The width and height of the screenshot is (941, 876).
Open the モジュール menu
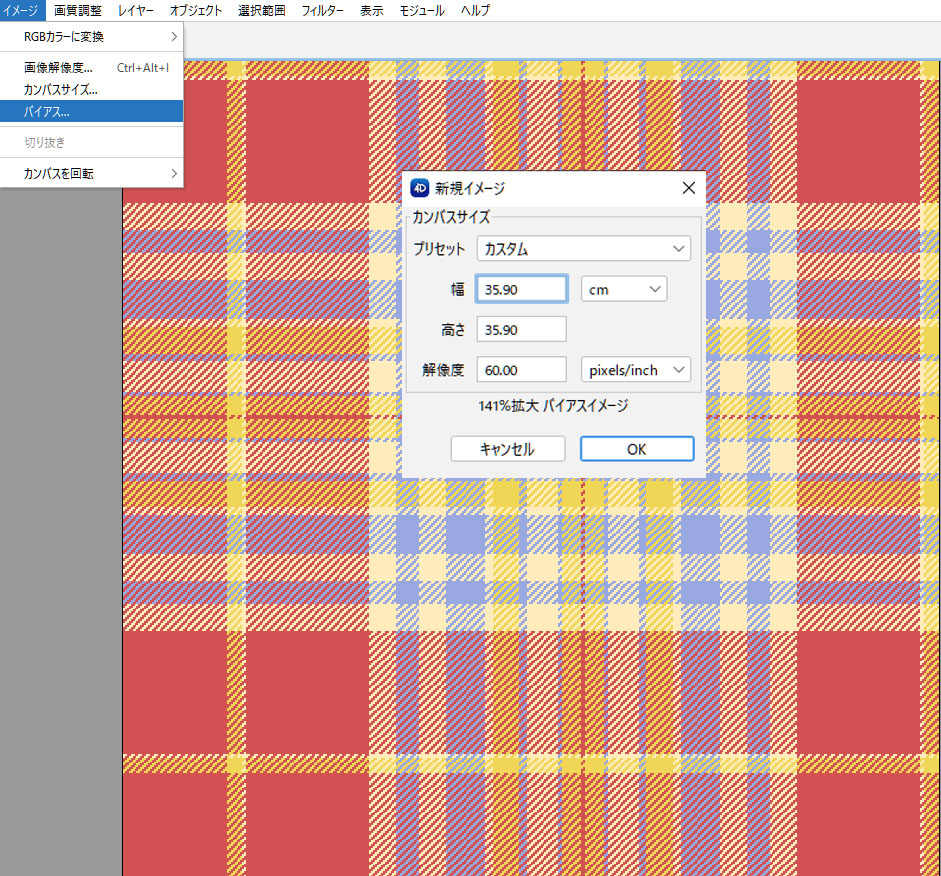422,10
